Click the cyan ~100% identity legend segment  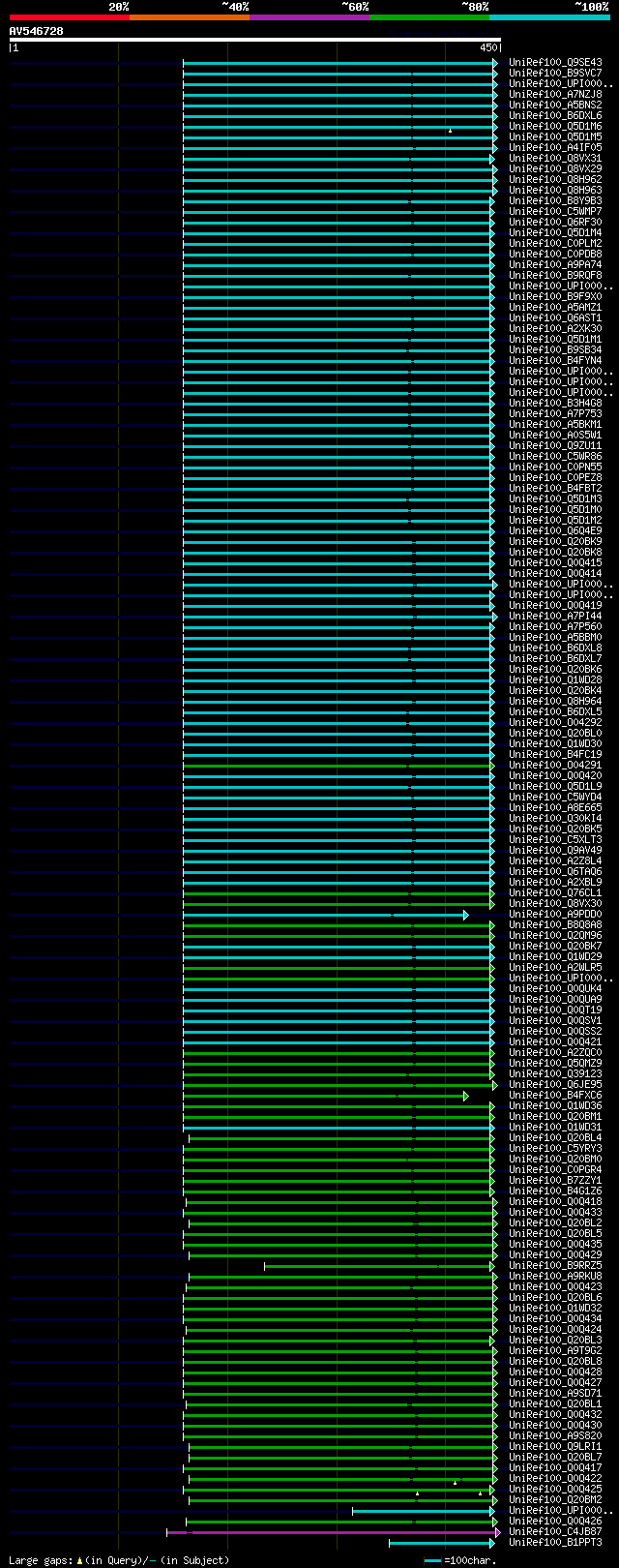tap(548, 16)
